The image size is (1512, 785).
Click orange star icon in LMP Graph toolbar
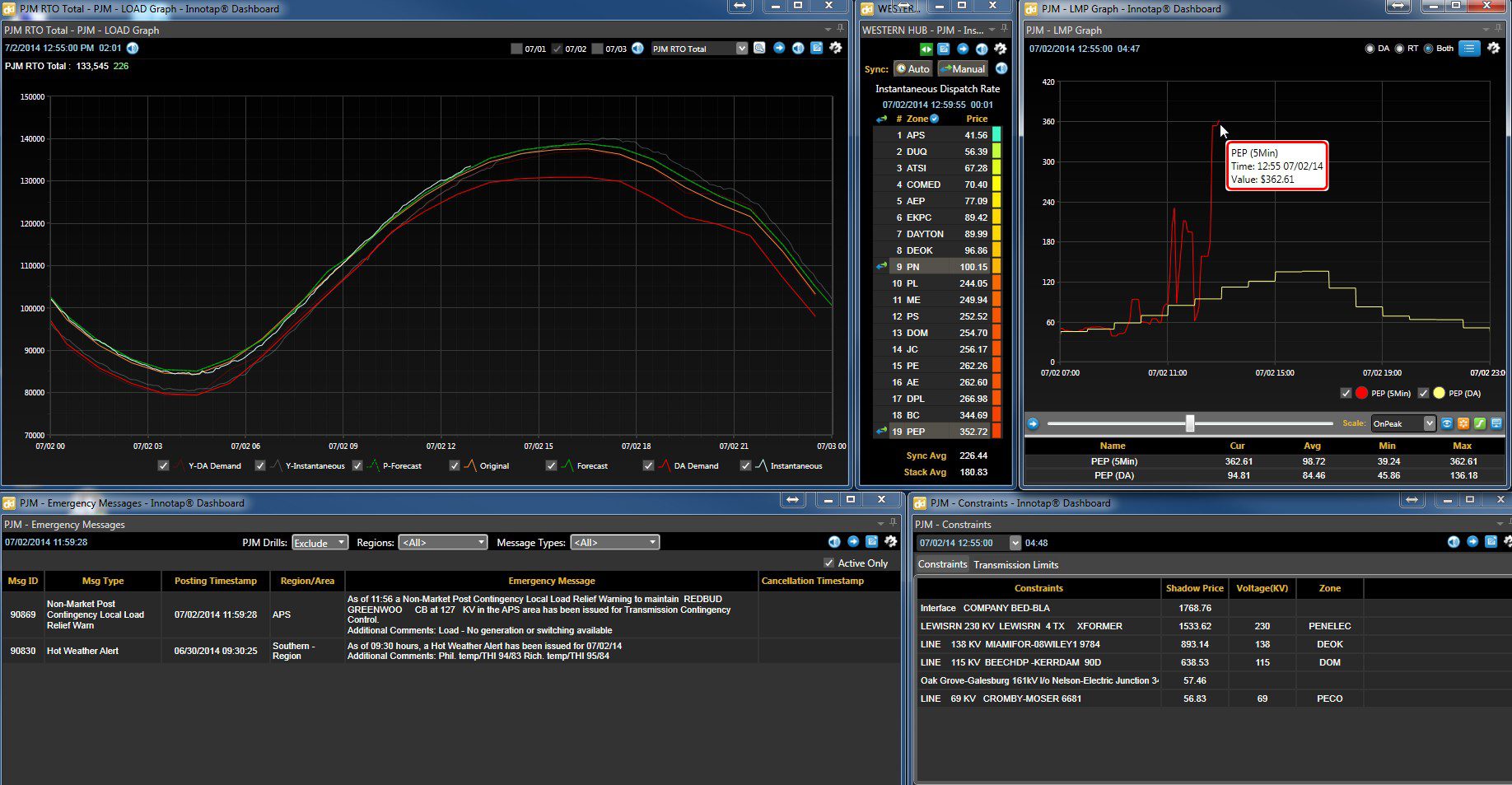click(1463, 423)
